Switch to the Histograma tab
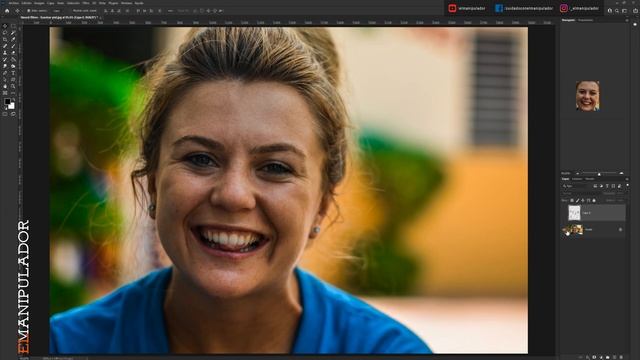The height and width of the screenshot is (360, 640). click(x=585, y=20)
